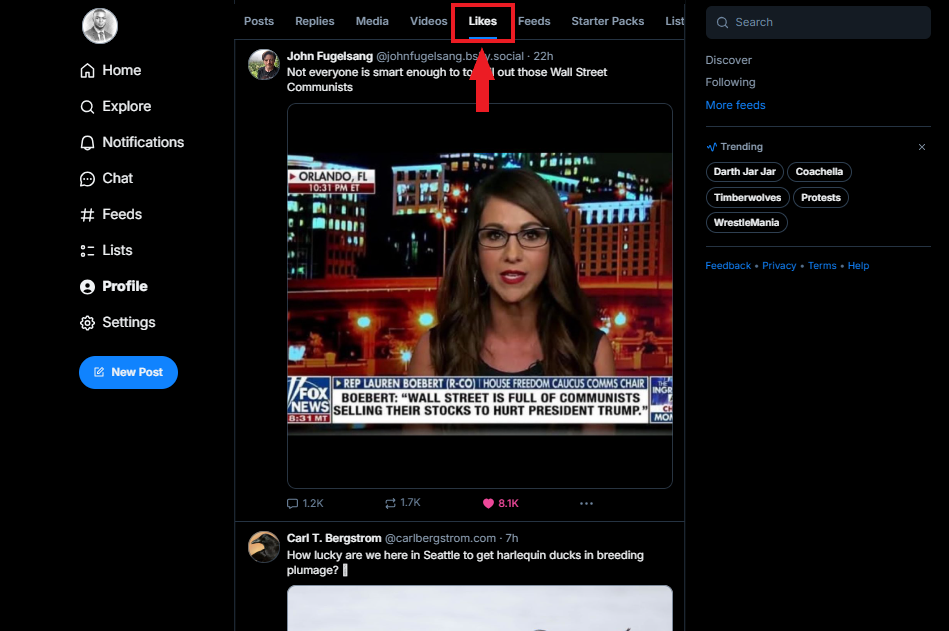Image resolution: width=949 pixels, height=631 pixels.
Task: Open the Starter Packs tab
Action: (x=608, y=21)
